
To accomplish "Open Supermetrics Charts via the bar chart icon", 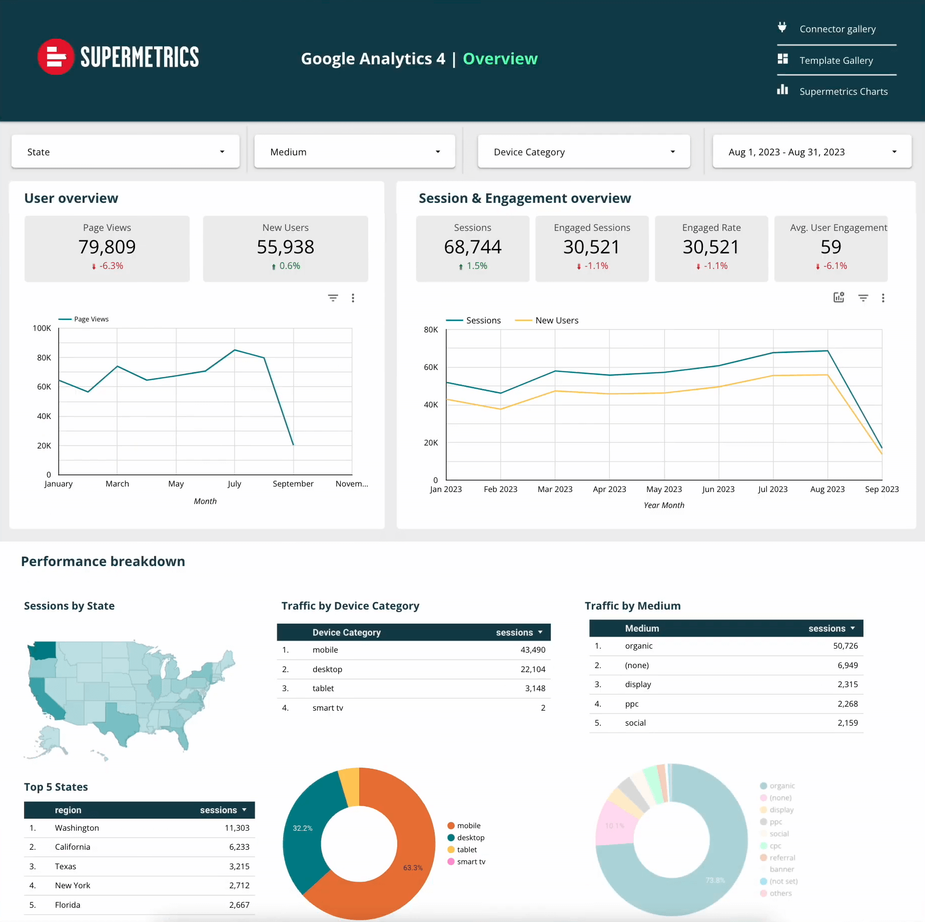I will click(x=783, y=91).
